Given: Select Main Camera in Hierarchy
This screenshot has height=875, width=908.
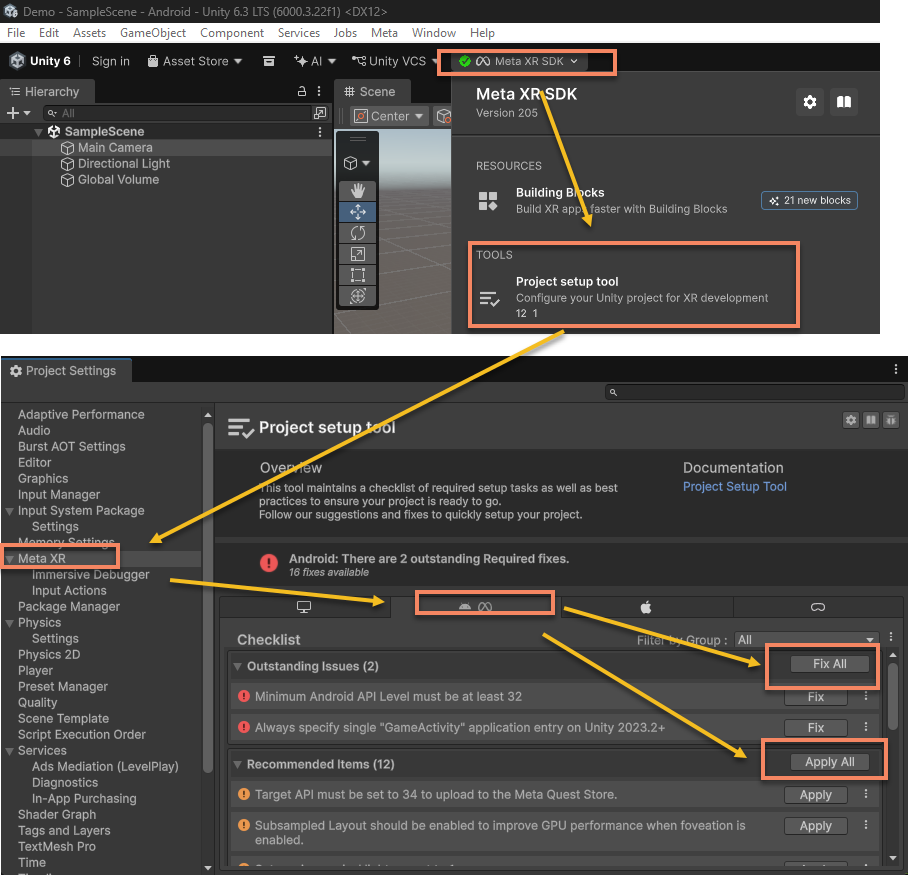Looking at the screenshot, I should (x=115, y=148).
